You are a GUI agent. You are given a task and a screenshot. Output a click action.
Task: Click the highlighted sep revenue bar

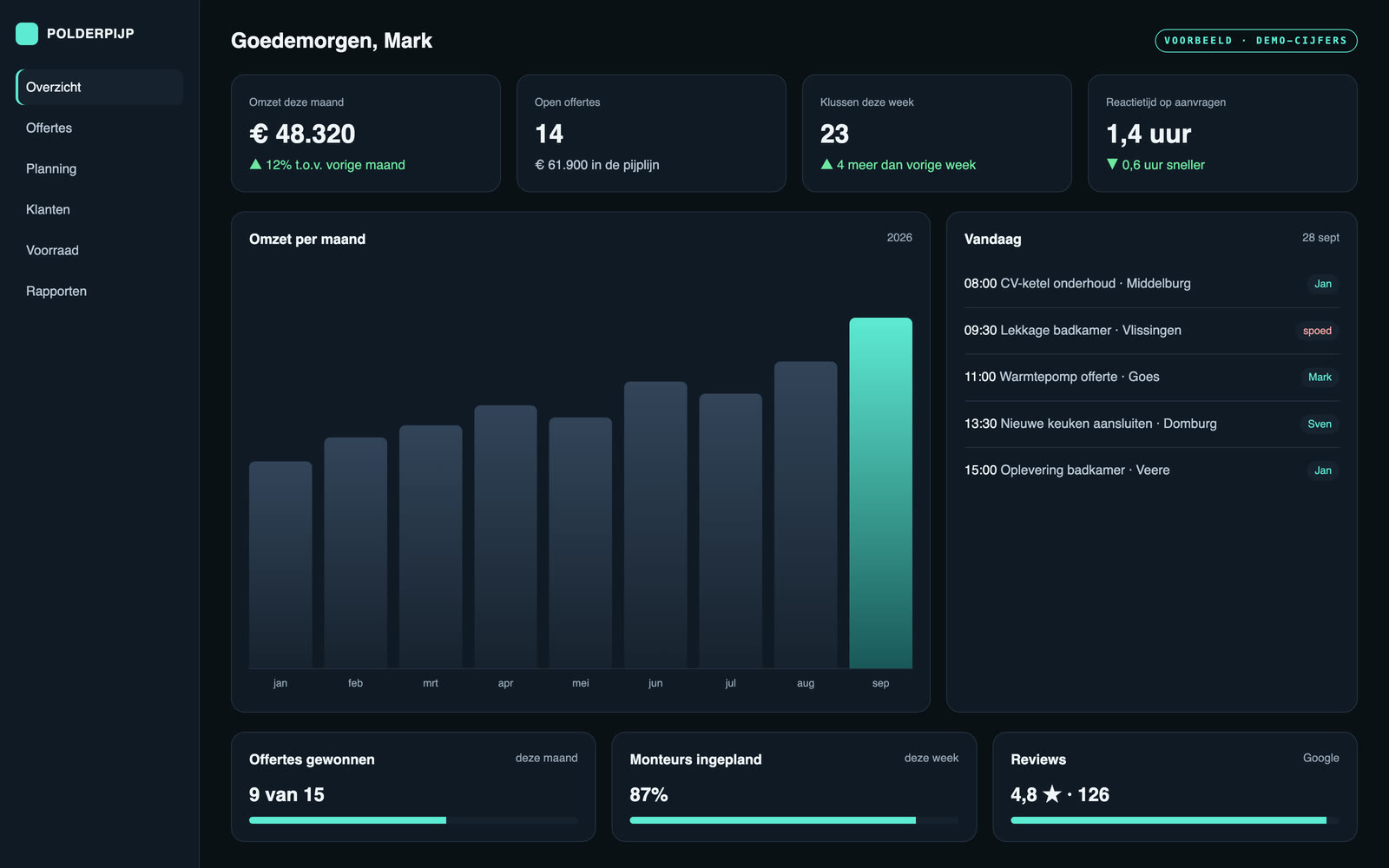(x=880, y=493)
